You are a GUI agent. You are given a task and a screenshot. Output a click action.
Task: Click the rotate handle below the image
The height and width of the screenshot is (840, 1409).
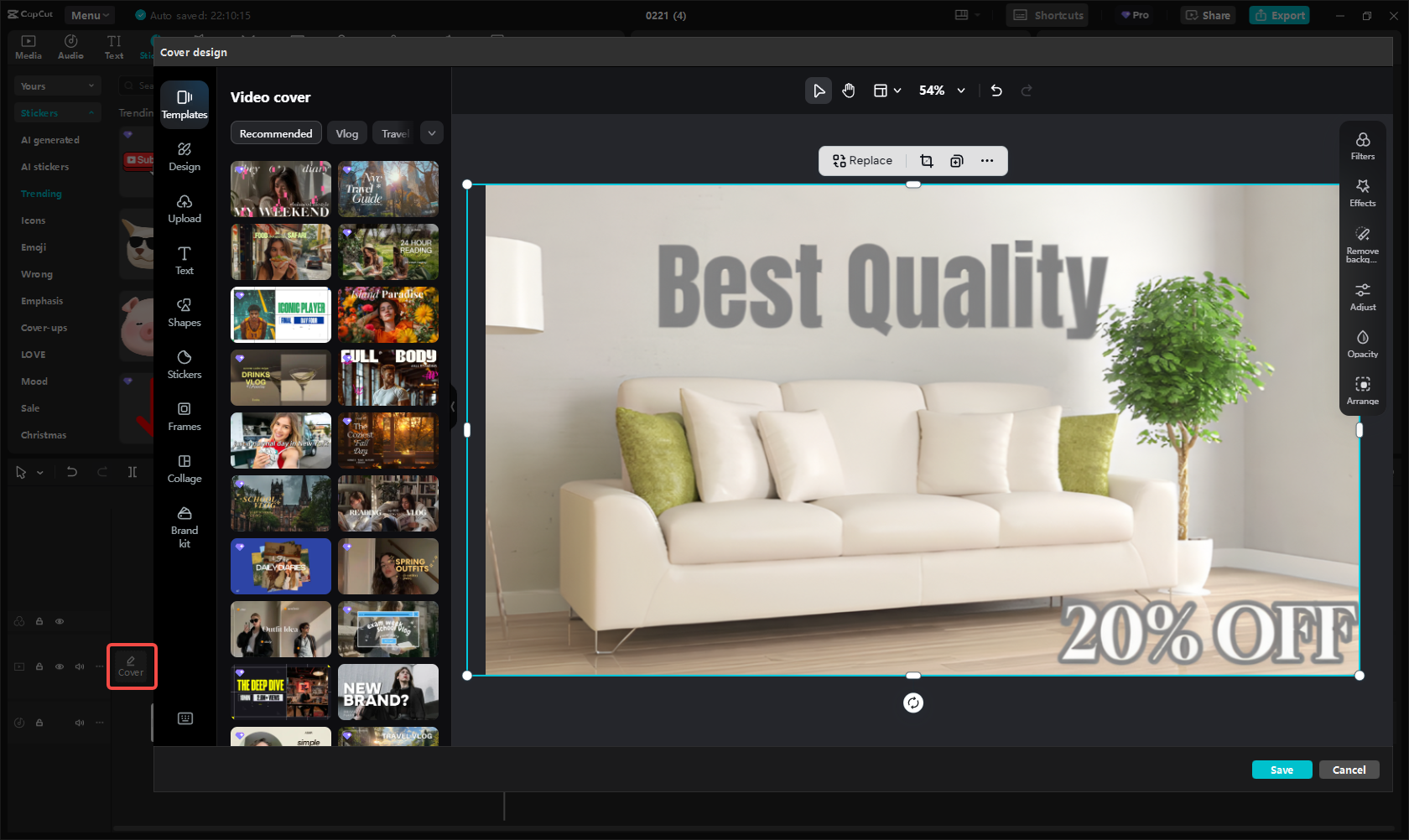913,703
